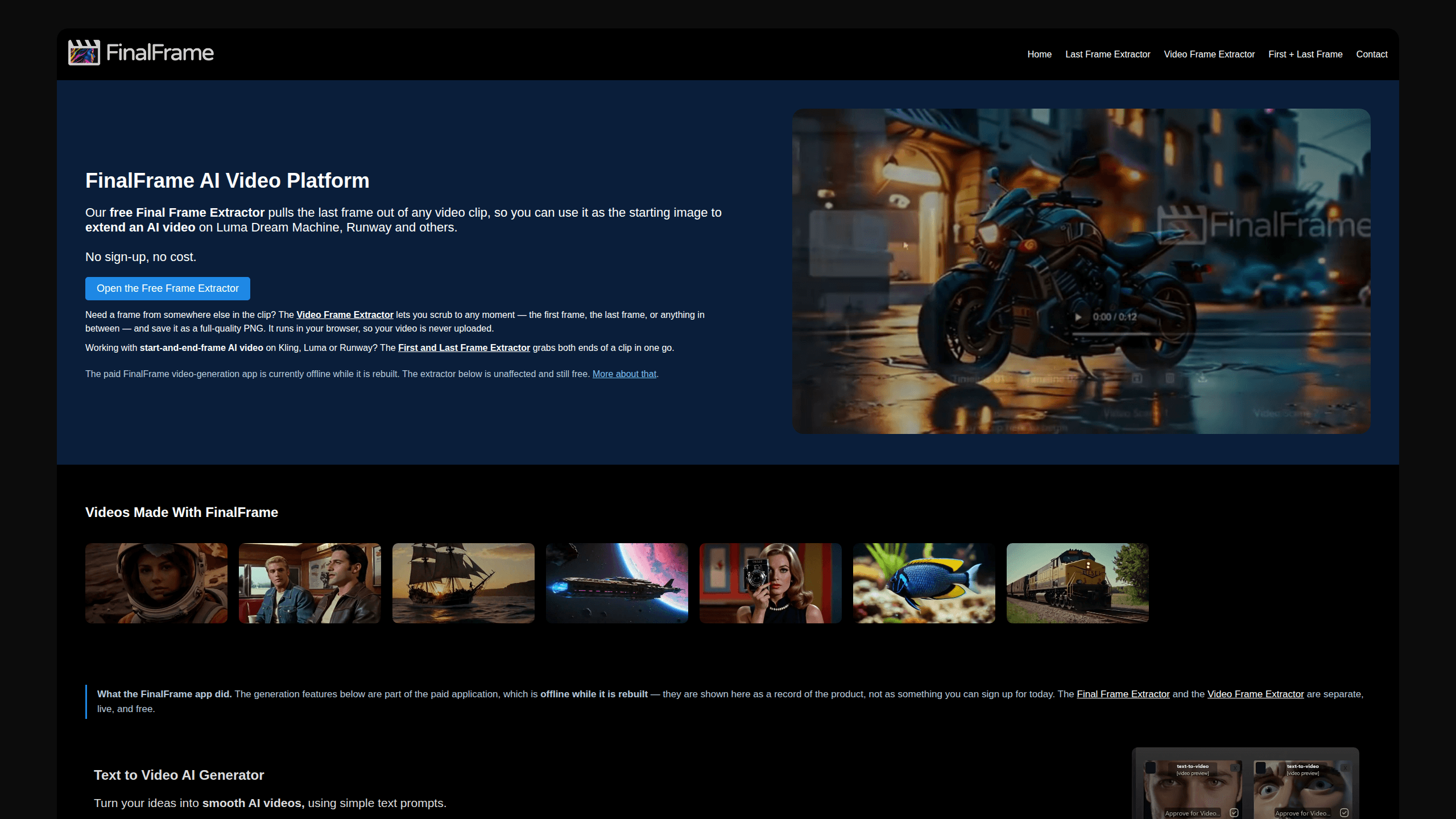Image resolution: width=1456 pixels, height=819 pixels.
Task: Go to Home in the top navigation
Action: 1040,54
